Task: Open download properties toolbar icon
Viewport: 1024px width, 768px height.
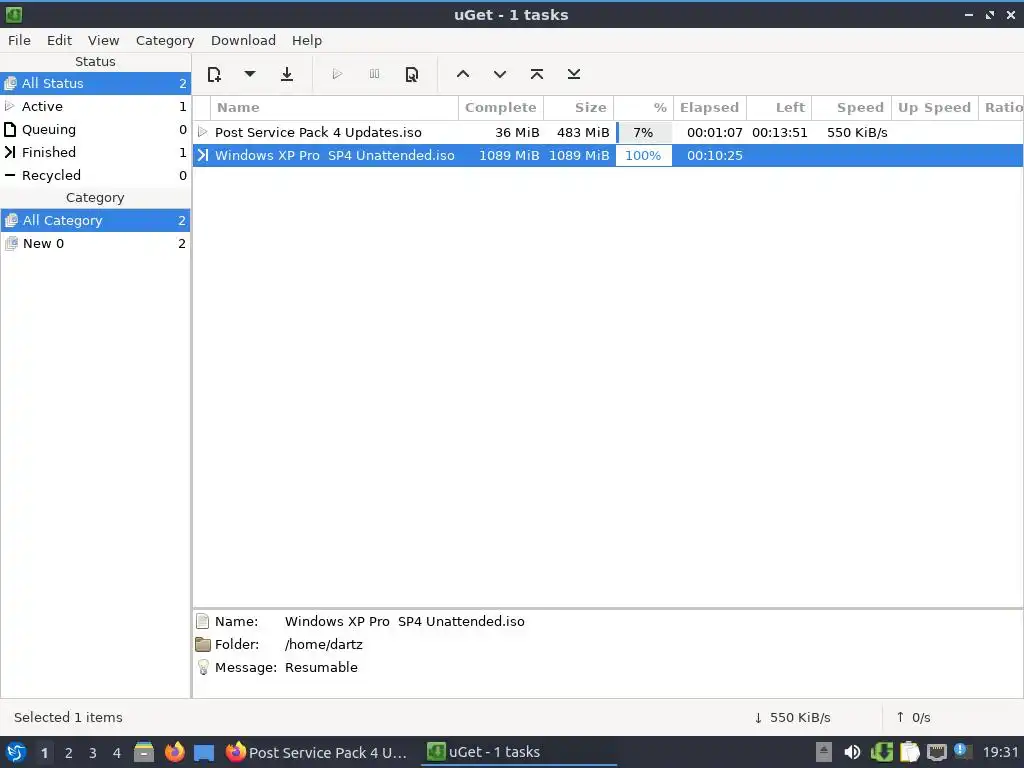Action: 411,74
